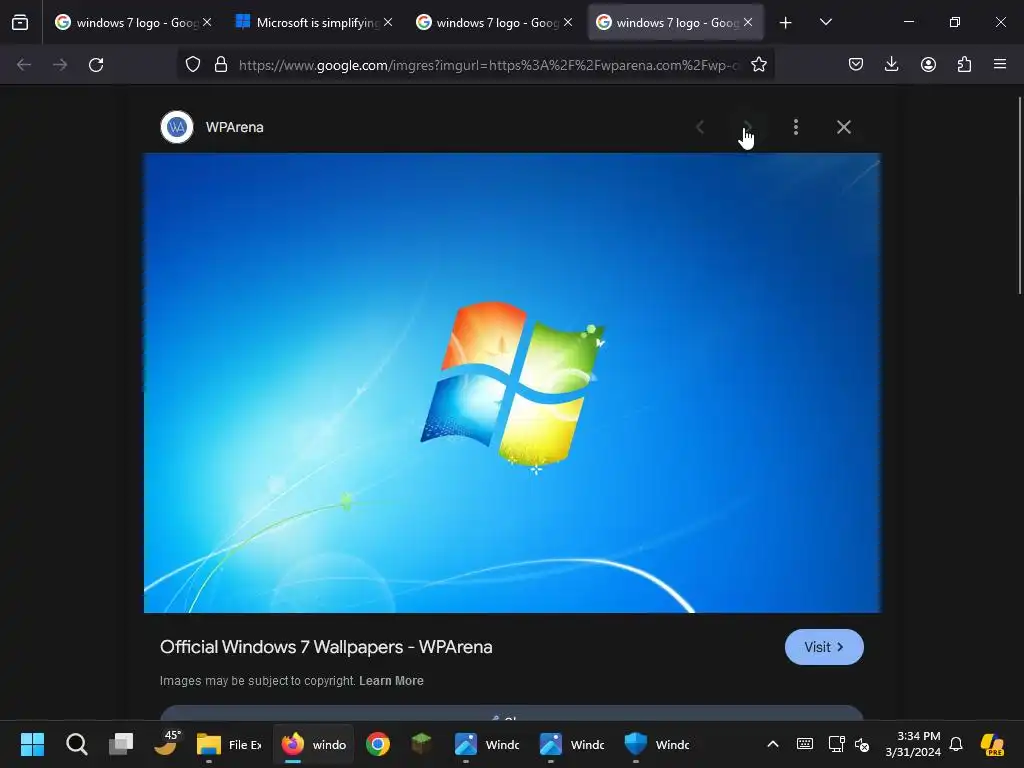Open File Explorer from taskbar

coord(229,744)
